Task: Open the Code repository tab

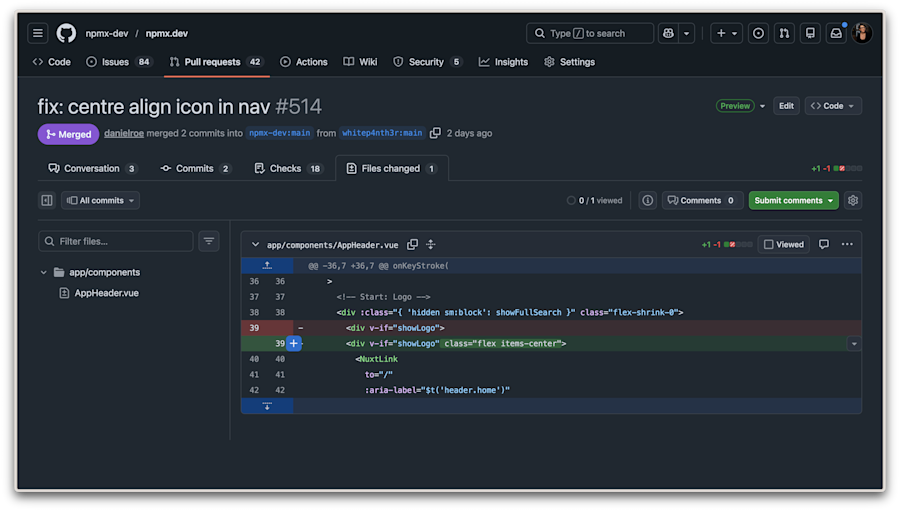Action: point(52,62)
